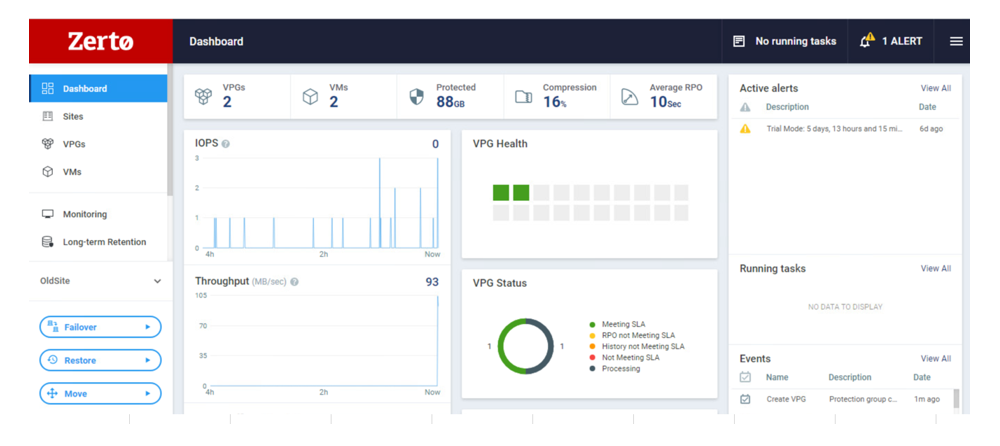Click the VPGs count 2
Screen dimensions: 1000x446
(227, 102)
